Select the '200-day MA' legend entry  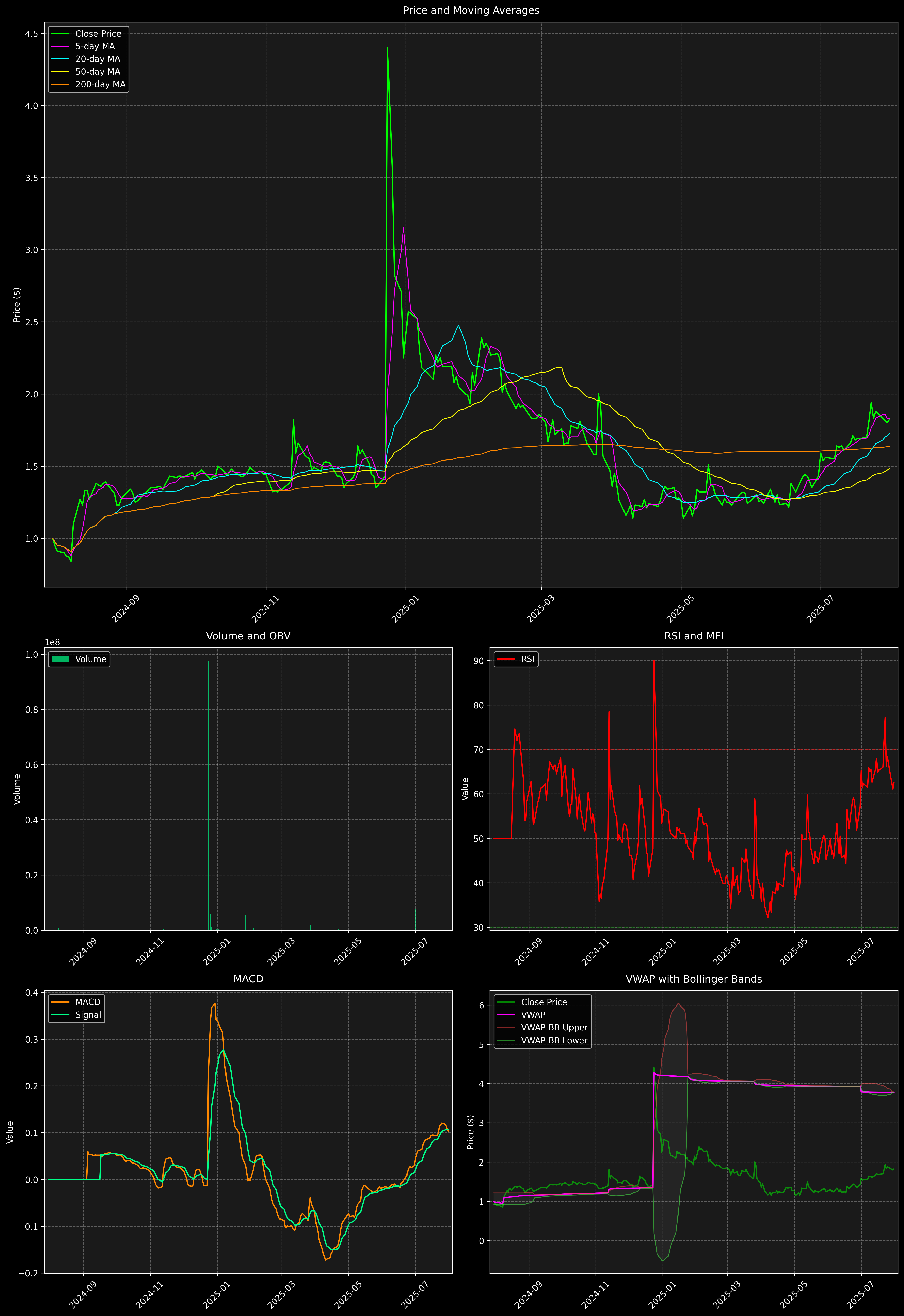pyautogui.click(x=88, y=84)
